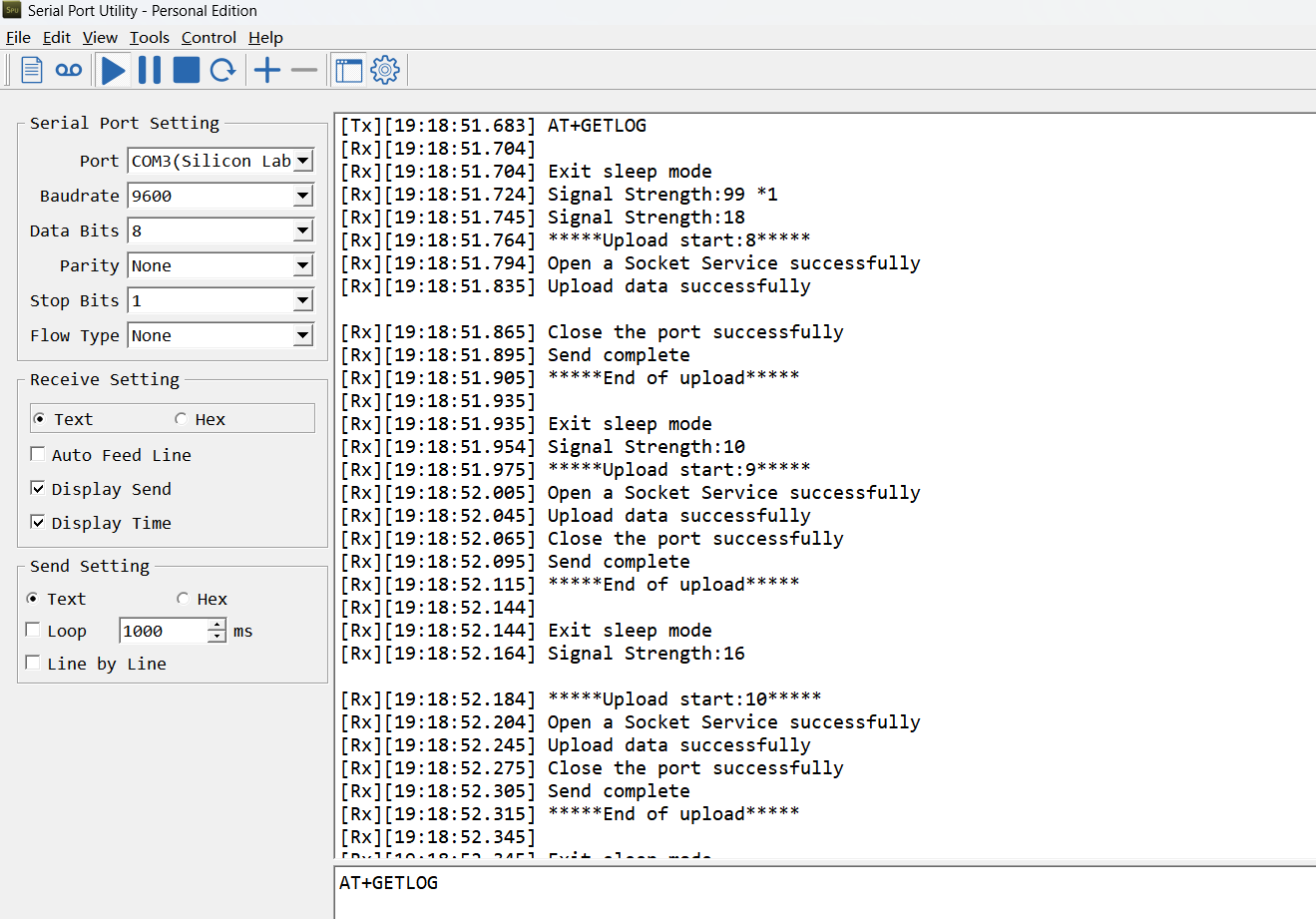Pause the serial port with pause icon
The height and width of the screenshot is (919, 1316).
(x=150, y=70)
